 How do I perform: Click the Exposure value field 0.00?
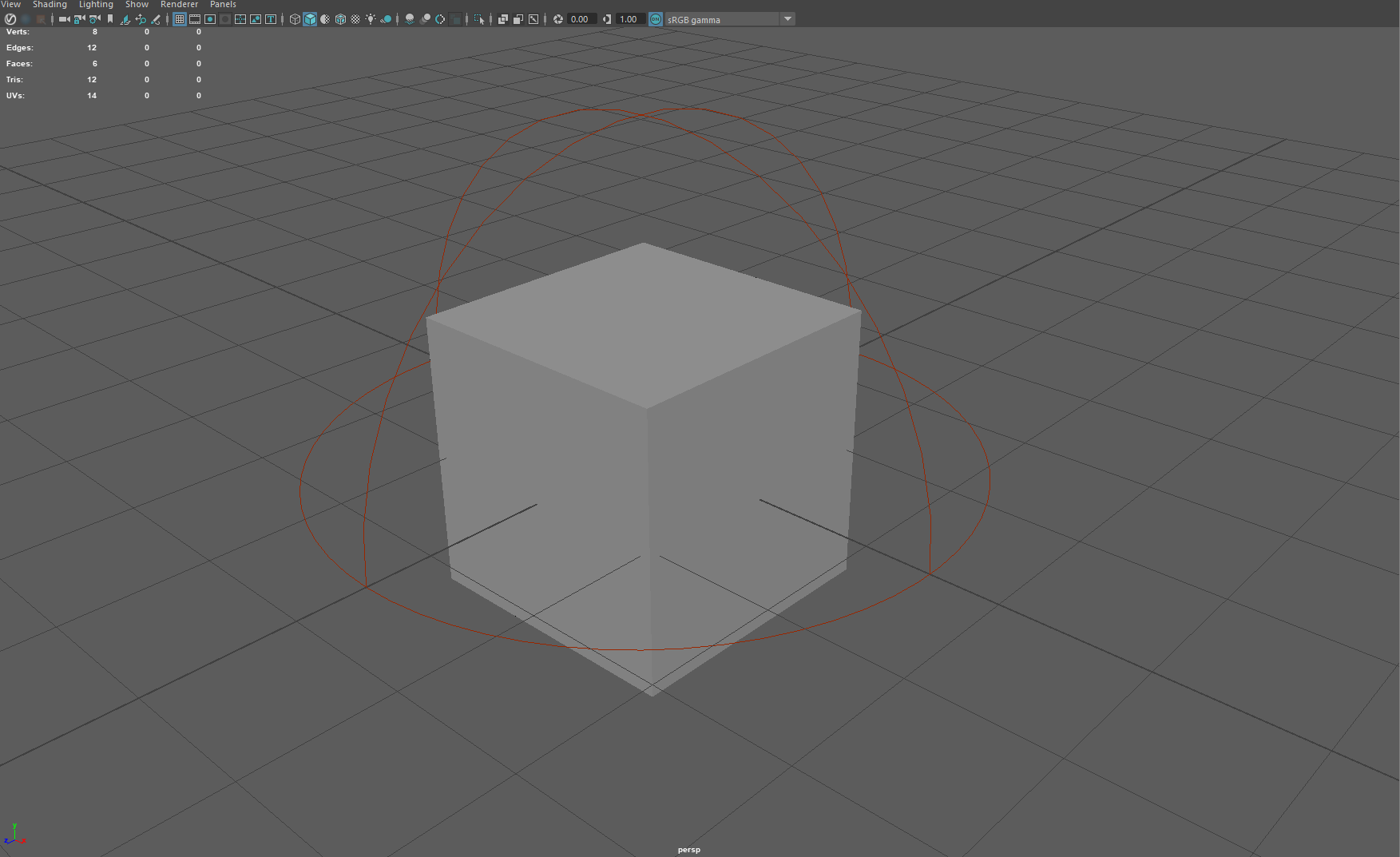pyautogui.click(x=582, y=19)
